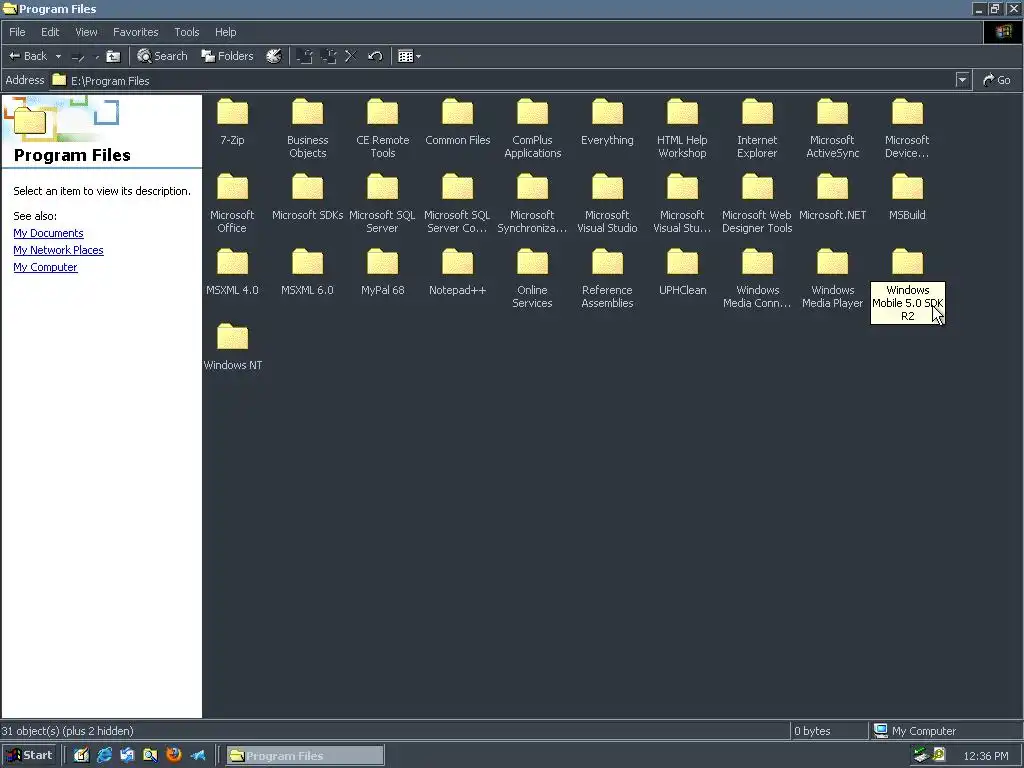Screen dimensions: 1024x768
Task: Select the Online Services folder
Action: (532, 278)
